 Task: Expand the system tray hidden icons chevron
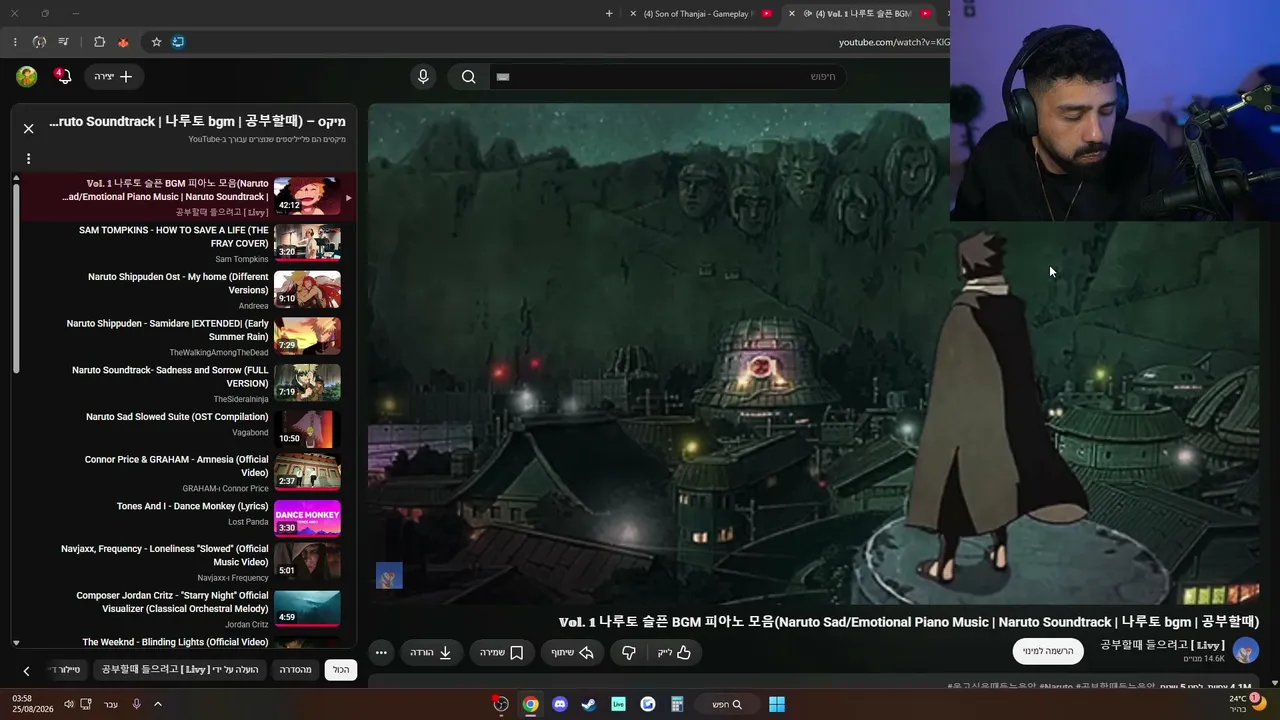[x=157, y=704]
